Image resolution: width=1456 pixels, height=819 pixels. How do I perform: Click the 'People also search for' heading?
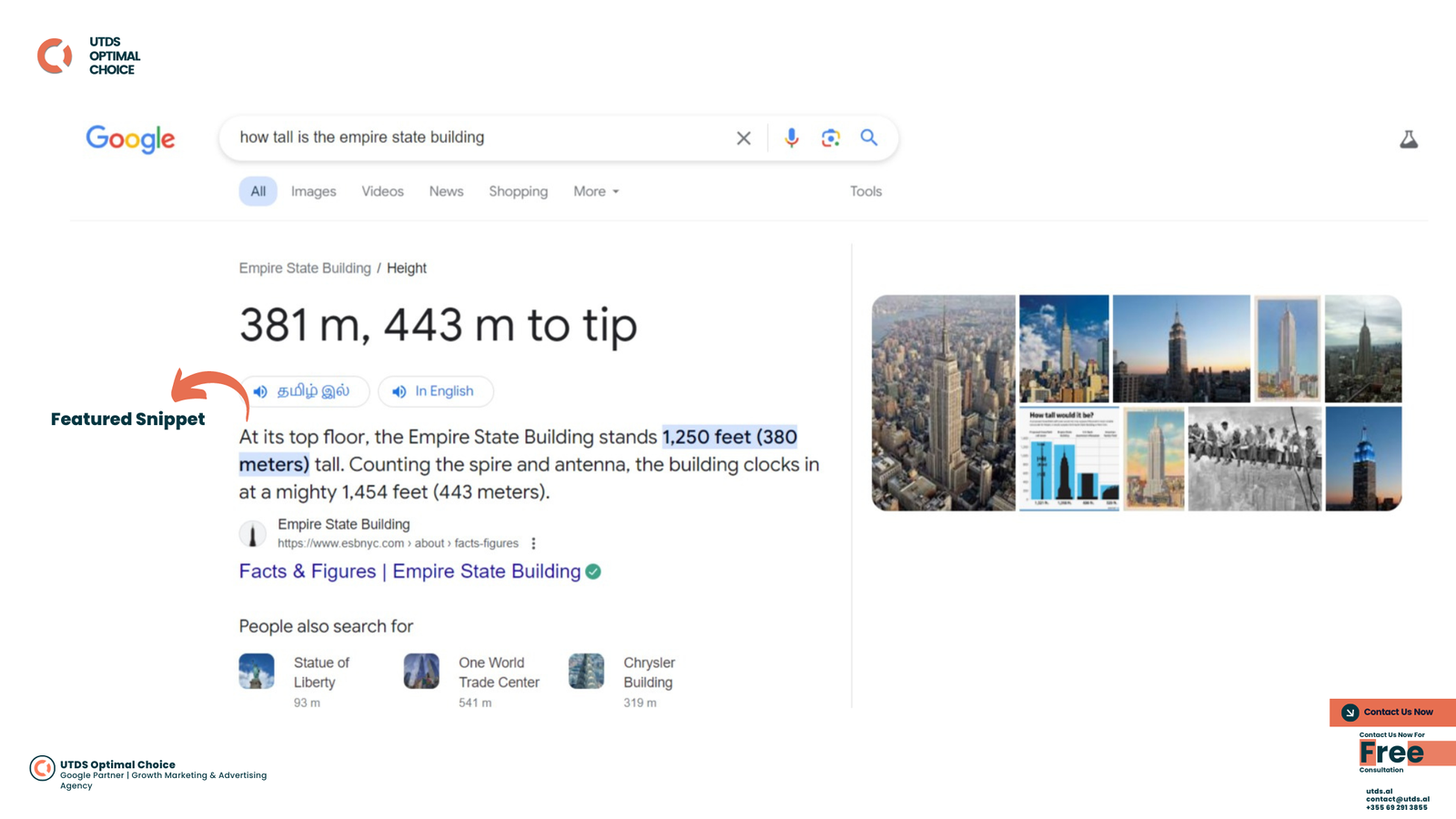326,626
